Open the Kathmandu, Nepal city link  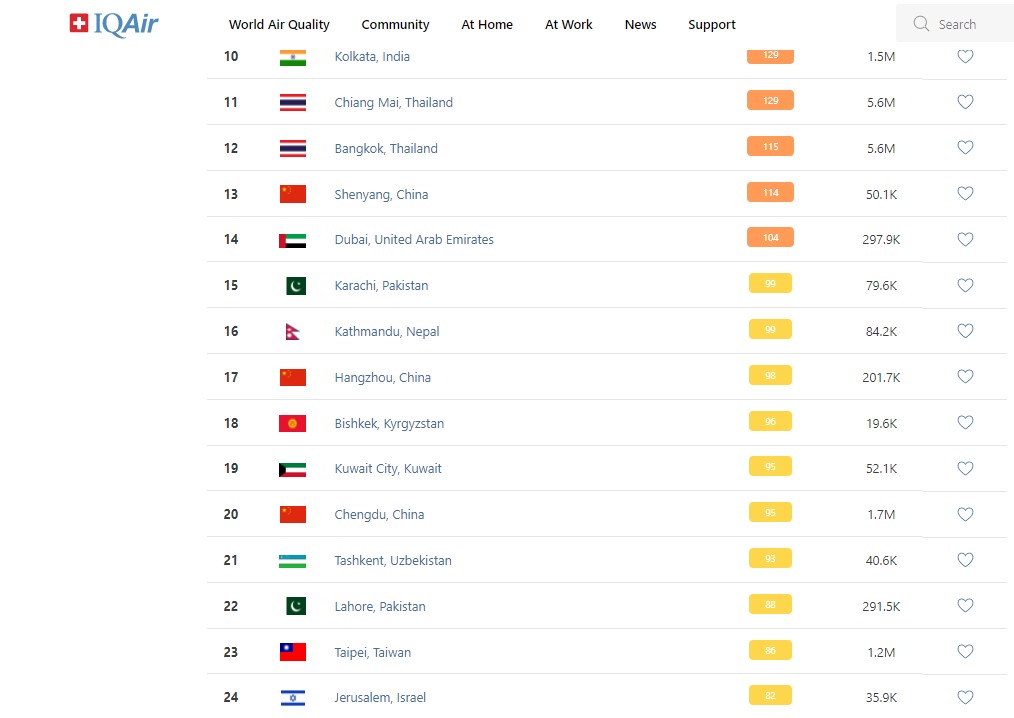[387, 332]
